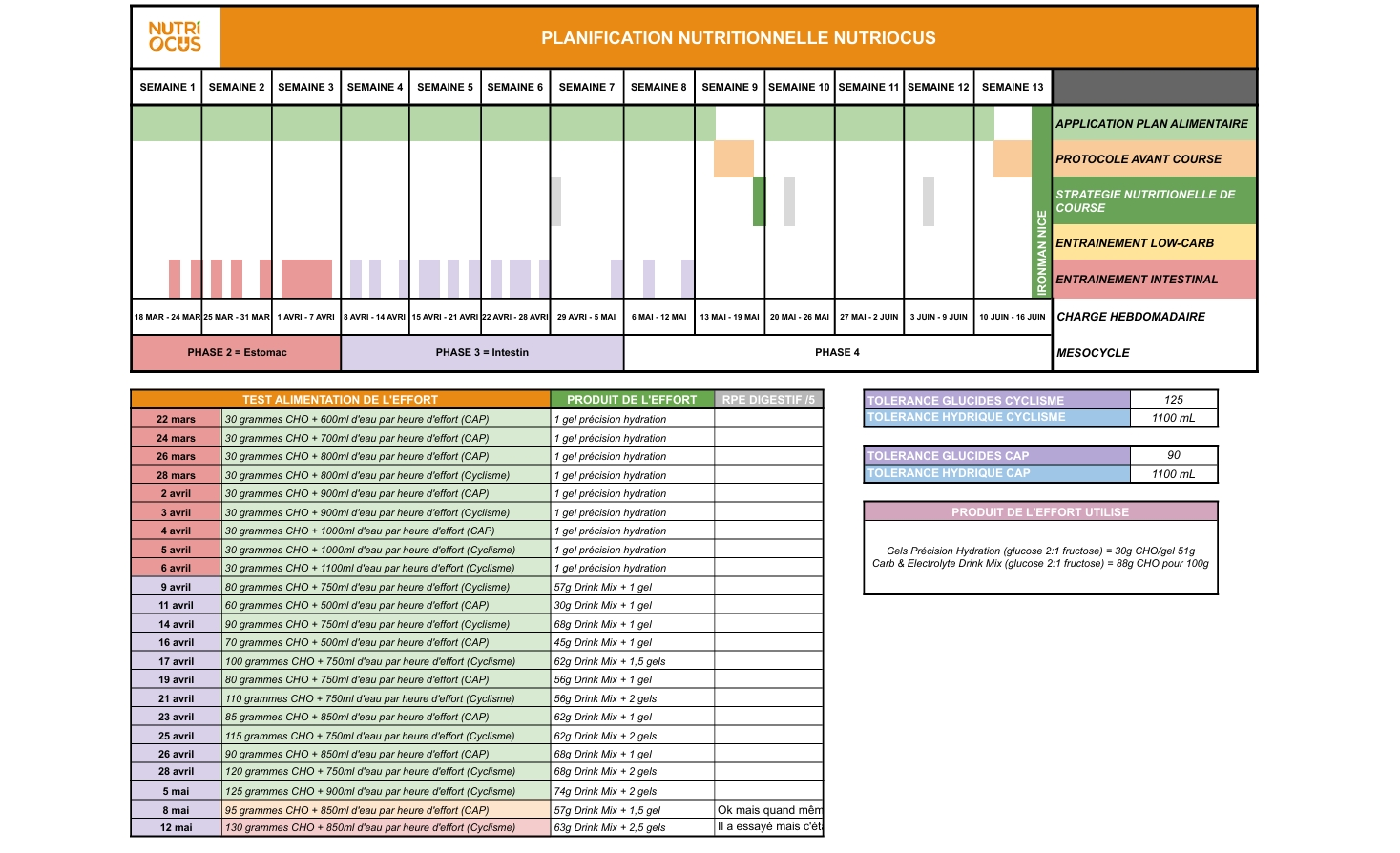Select the 57g Drink Mix + 1 gel cell
This screenshot has height=853, width=1400.
coord(633,587)
